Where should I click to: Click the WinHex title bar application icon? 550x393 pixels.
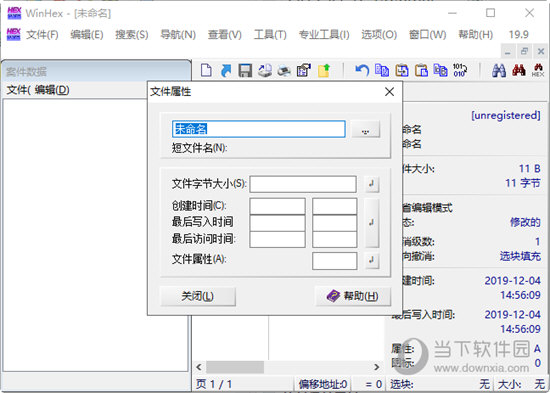[14, 13]
